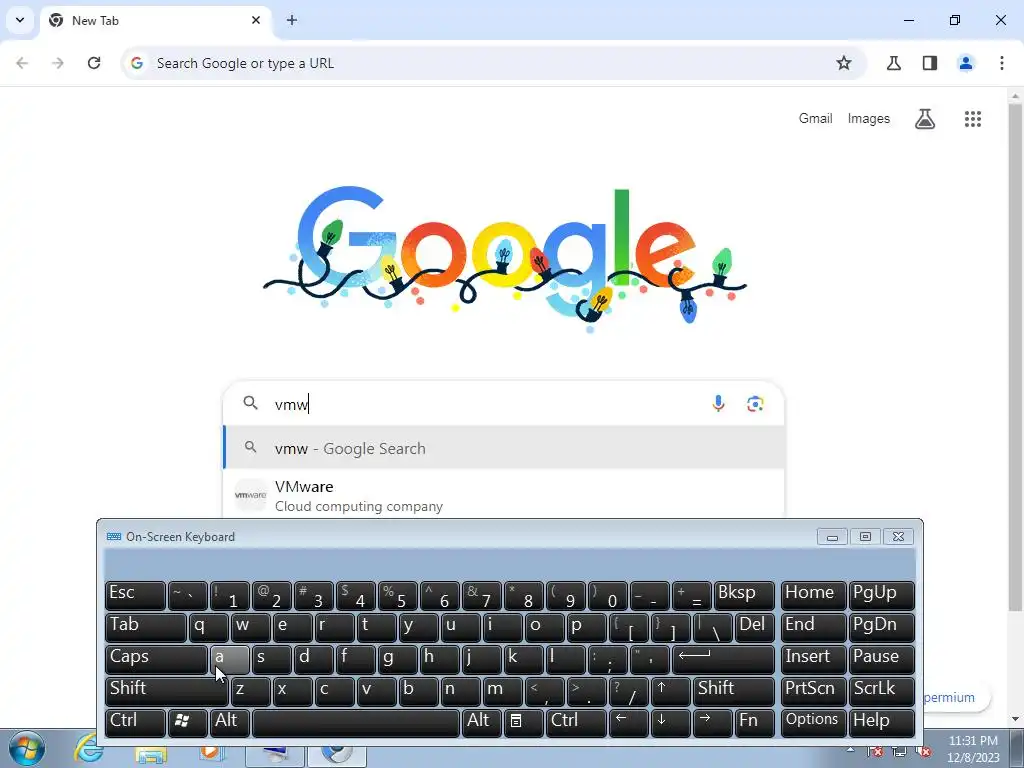Tap the Del key on On-Screen Keyboard
Viewport: 1024px width, 768px height.
[x=755, y=628]
